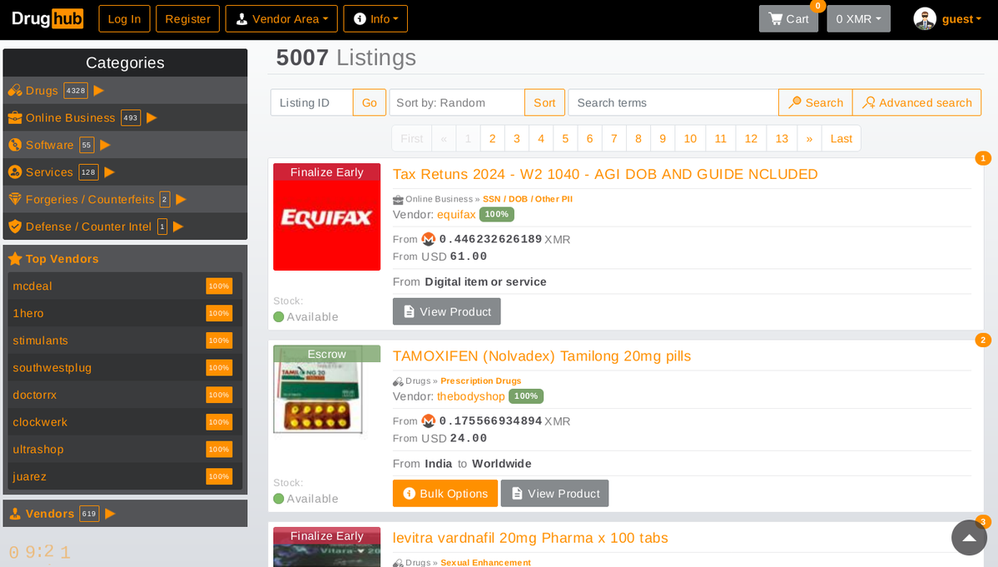The image size is (998, 567).
Task: Open the shopping cart
Action: click(x=788, y=19)
